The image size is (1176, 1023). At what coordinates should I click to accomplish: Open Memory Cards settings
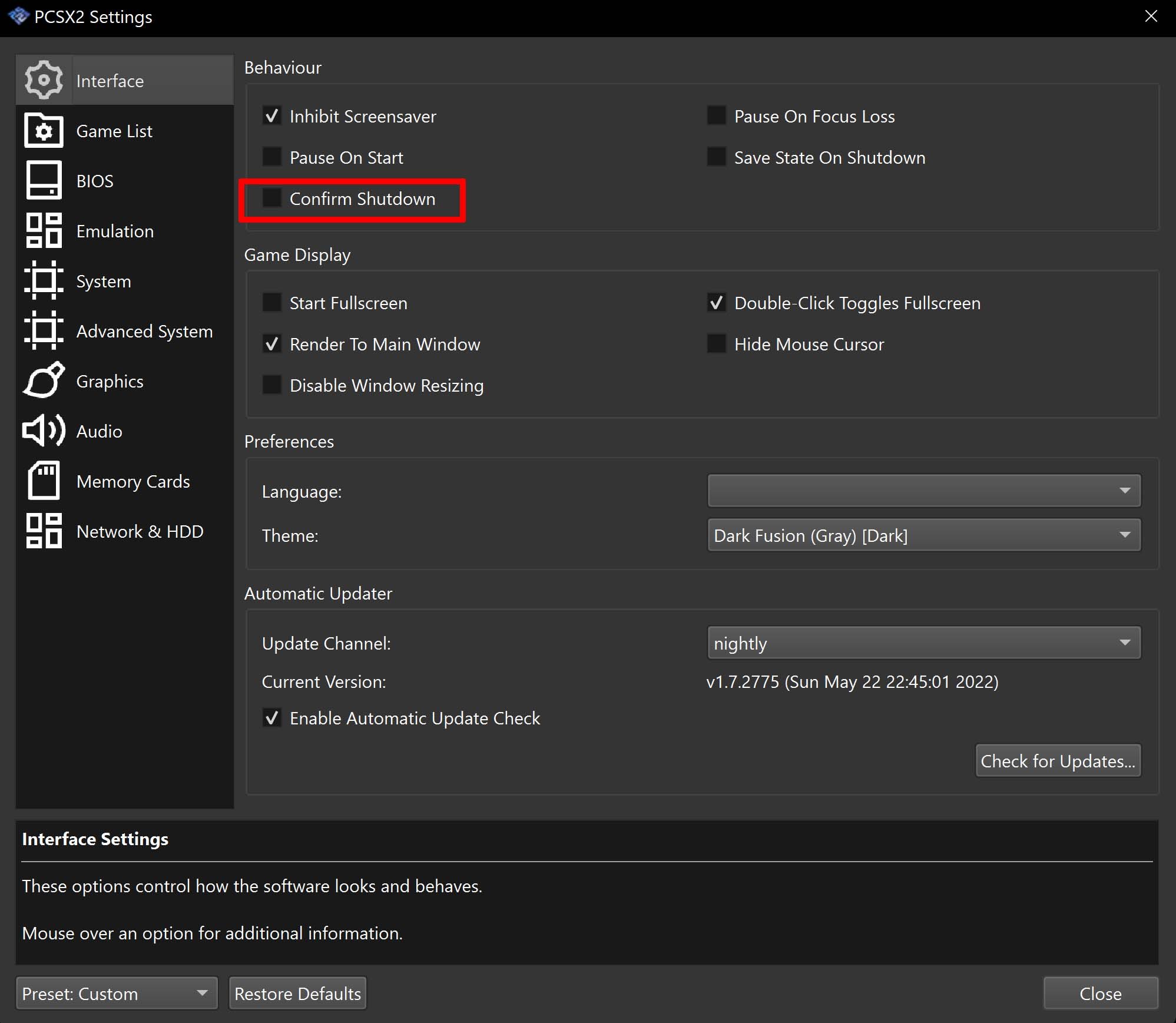[x=125, y=481]
